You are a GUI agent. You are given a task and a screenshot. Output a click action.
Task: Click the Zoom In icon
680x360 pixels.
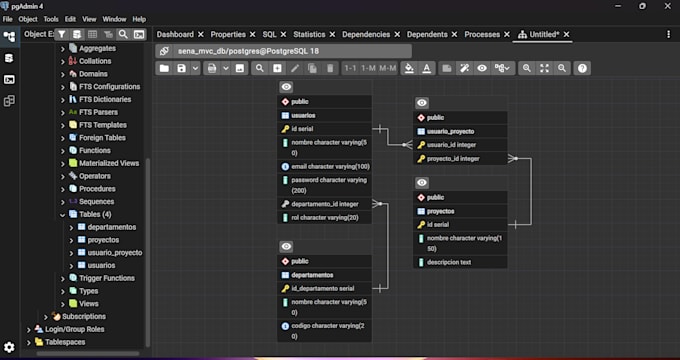526,68
